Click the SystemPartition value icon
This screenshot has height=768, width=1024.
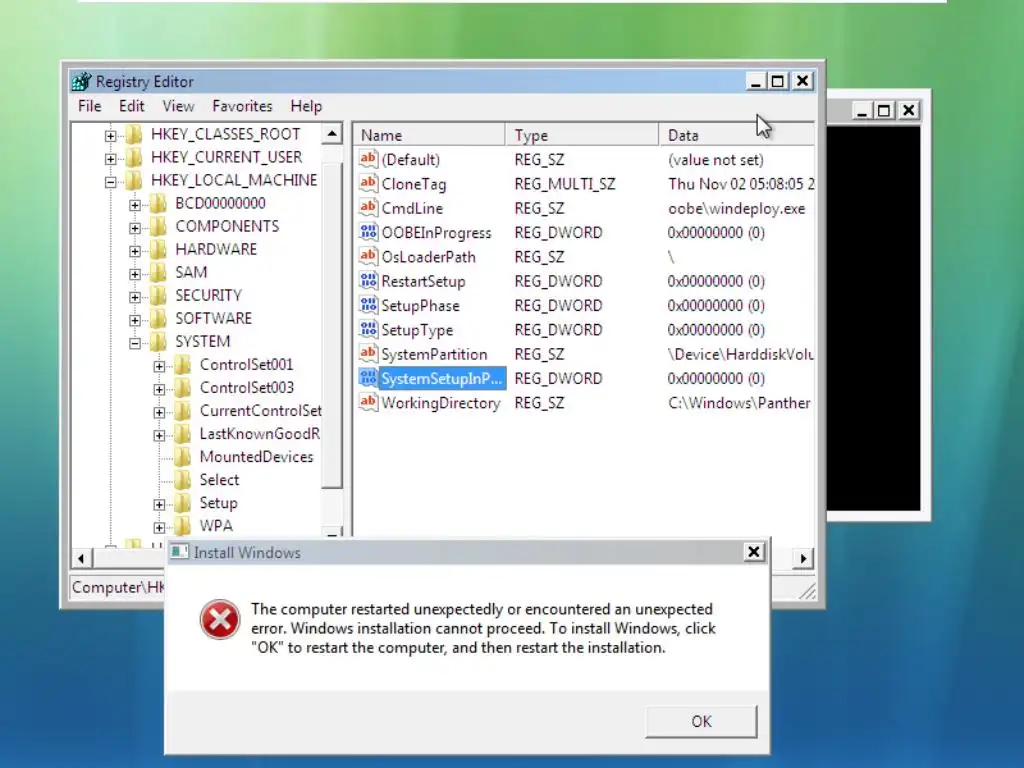[368, 353]
